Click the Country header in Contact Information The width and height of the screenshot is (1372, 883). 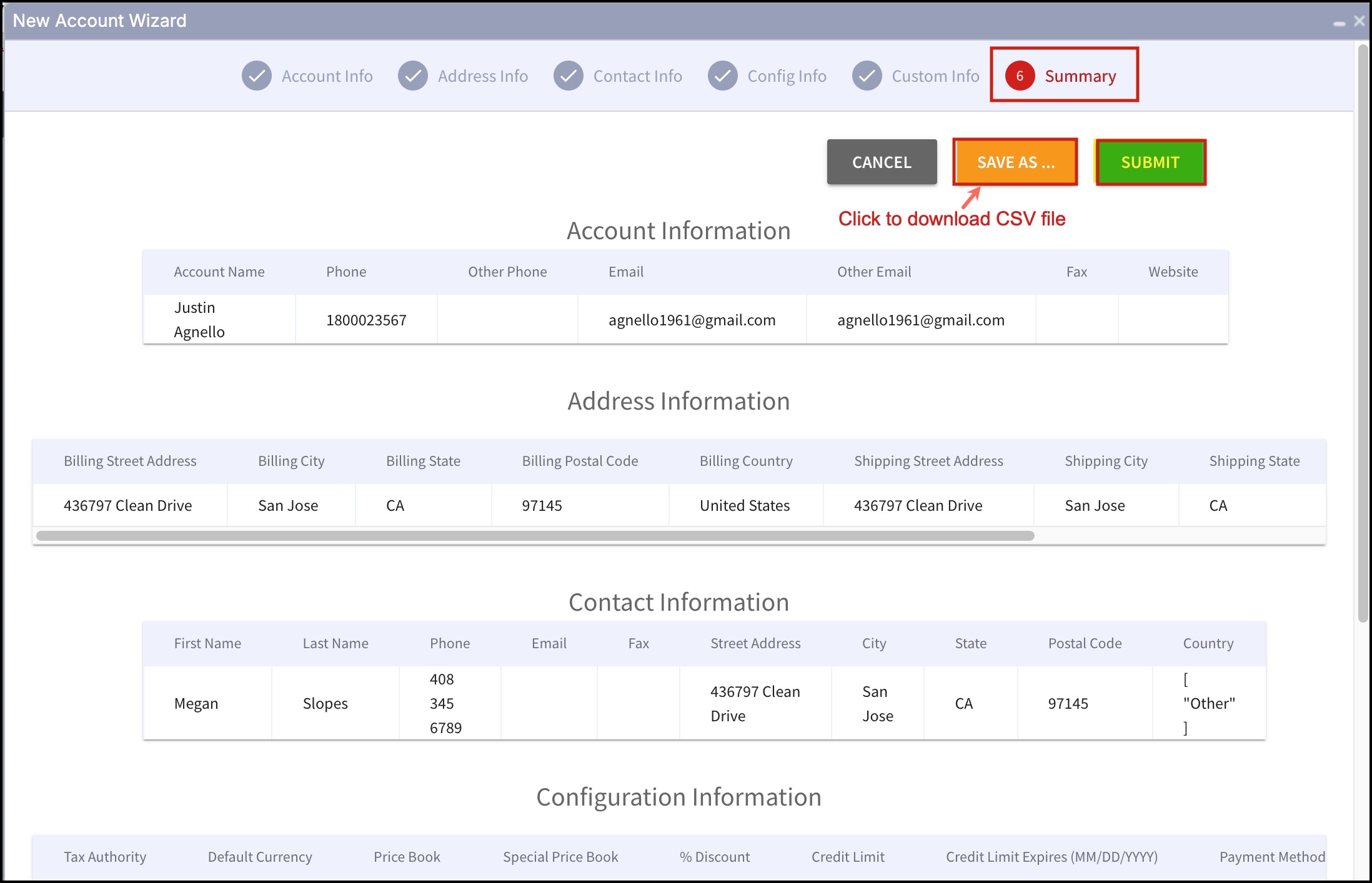point(1208,643)
